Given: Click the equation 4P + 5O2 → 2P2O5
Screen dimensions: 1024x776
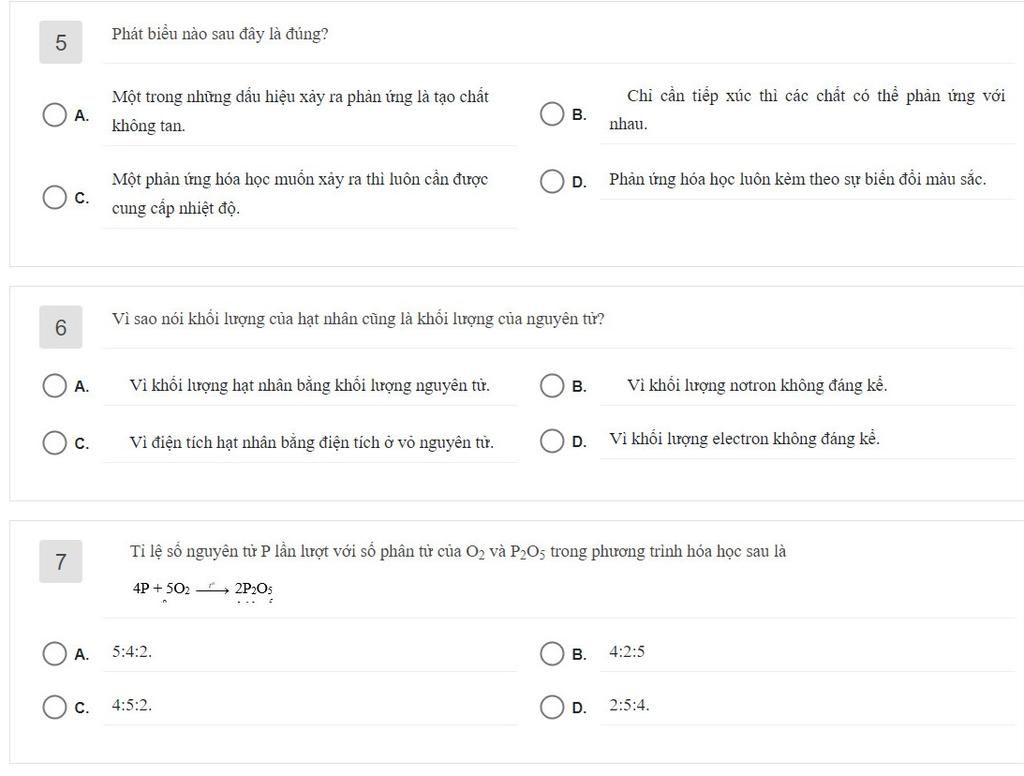Looking at the screenshot, I should (x=202, y=589).
